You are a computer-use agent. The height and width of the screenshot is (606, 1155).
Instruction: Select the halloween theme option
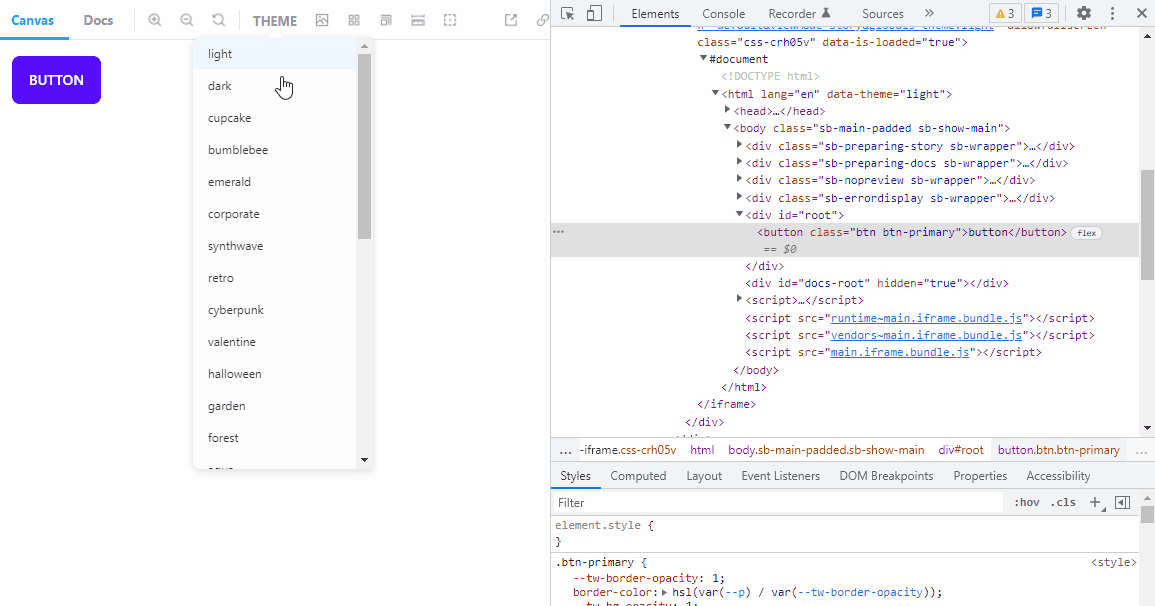275,374
